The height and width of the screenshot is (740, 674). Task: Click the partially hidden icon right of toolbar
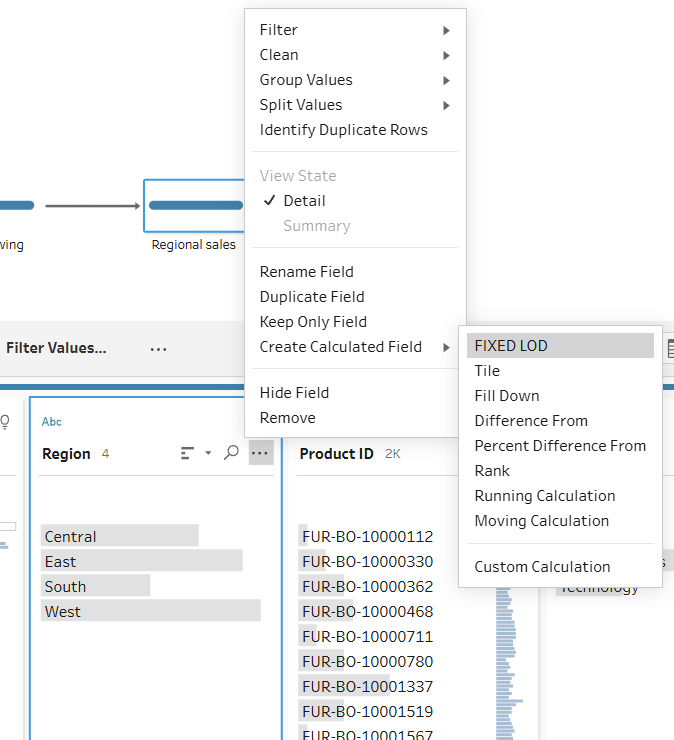click(670, 348)
